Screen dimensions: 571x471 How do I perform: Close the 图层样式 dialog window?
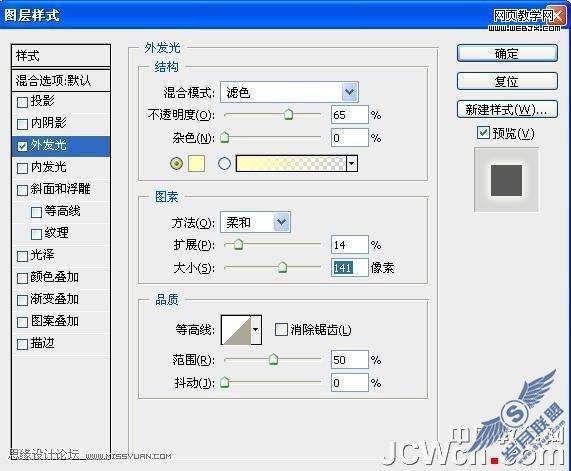558,15
